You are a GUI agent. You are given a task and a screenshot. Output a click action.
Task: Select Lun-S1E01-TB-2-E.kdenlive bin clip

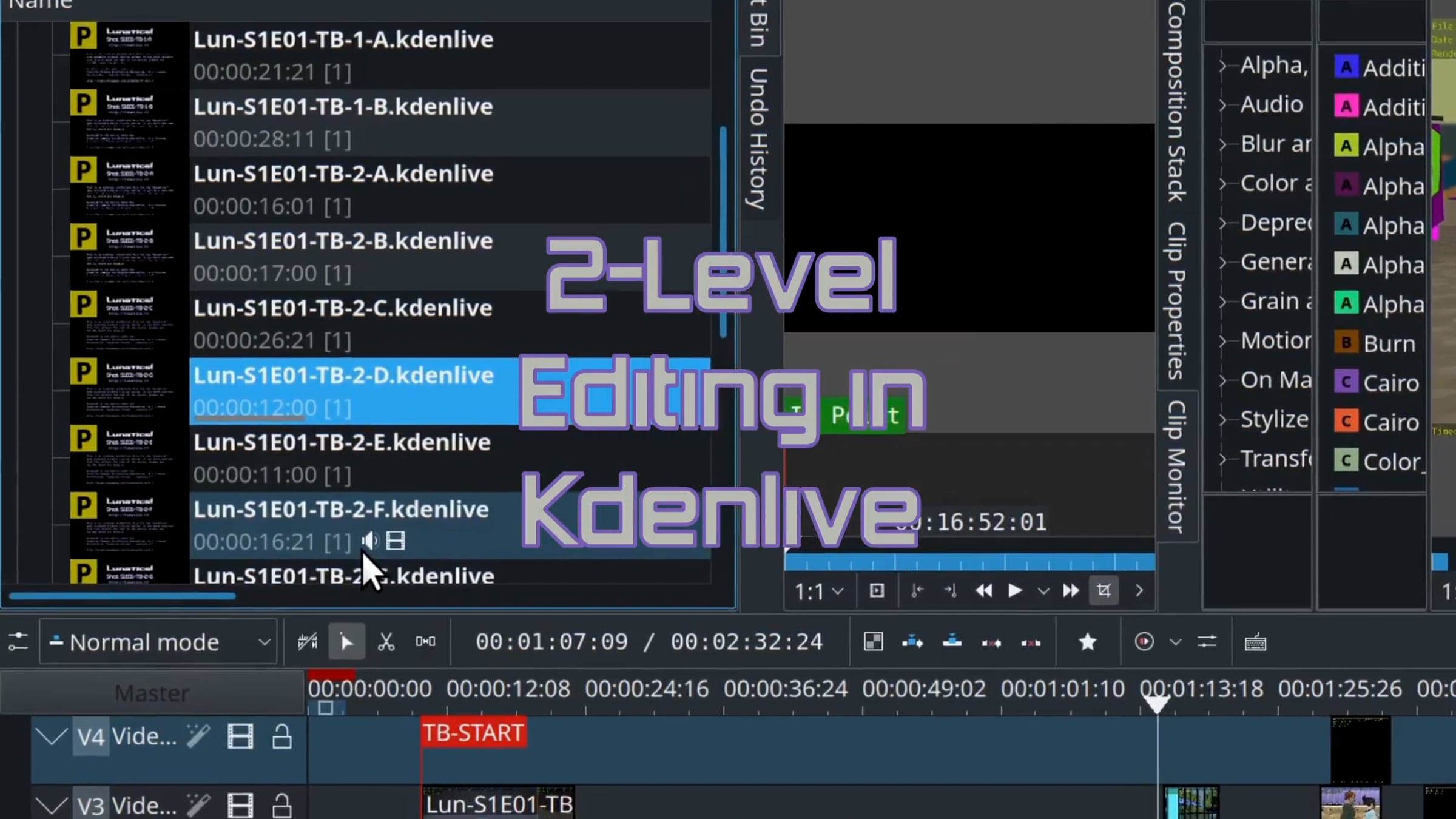coord(342,443)
